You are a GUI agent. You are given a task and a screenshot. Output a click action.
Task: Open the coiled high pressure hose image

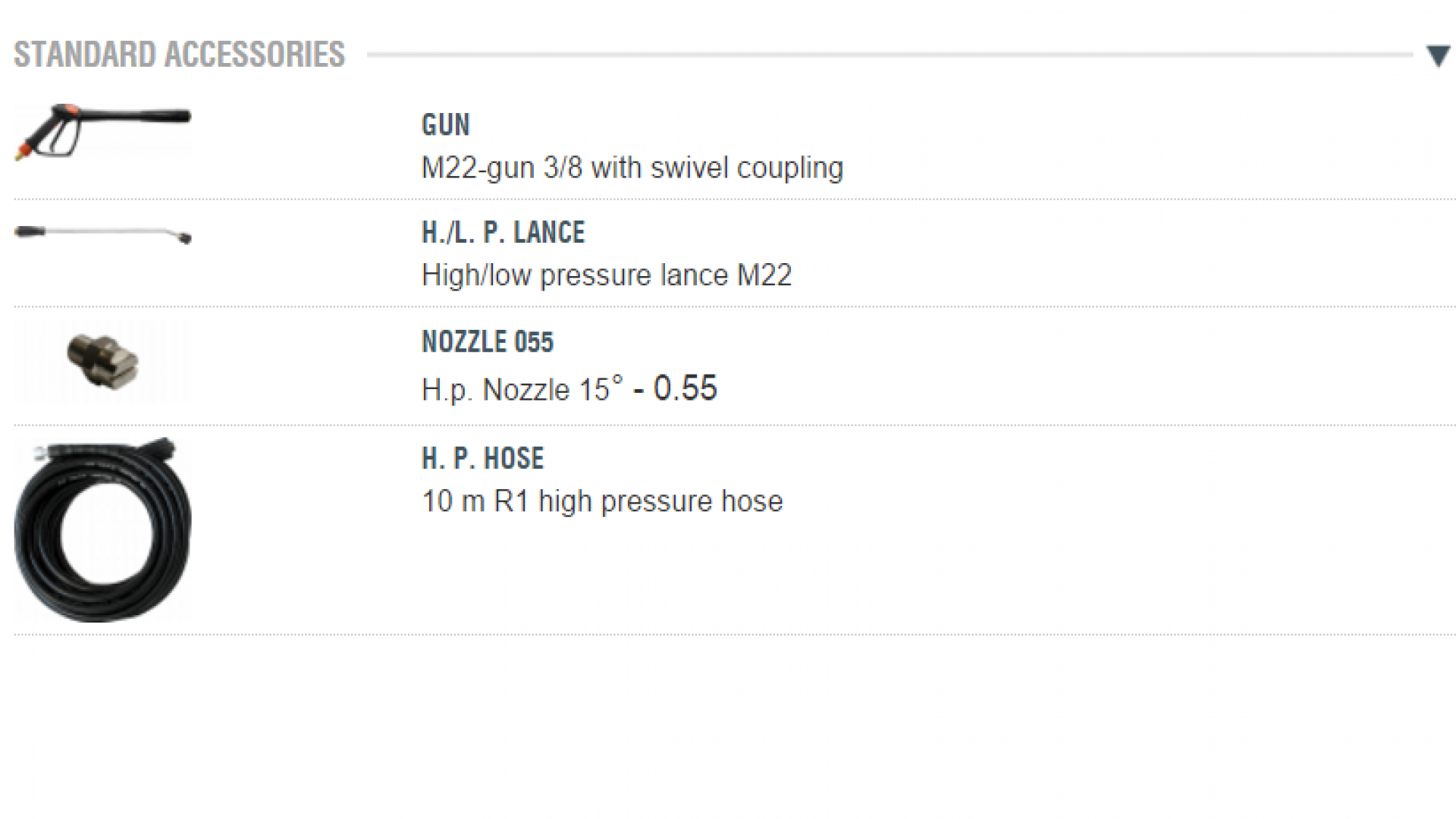pos(102,531)
